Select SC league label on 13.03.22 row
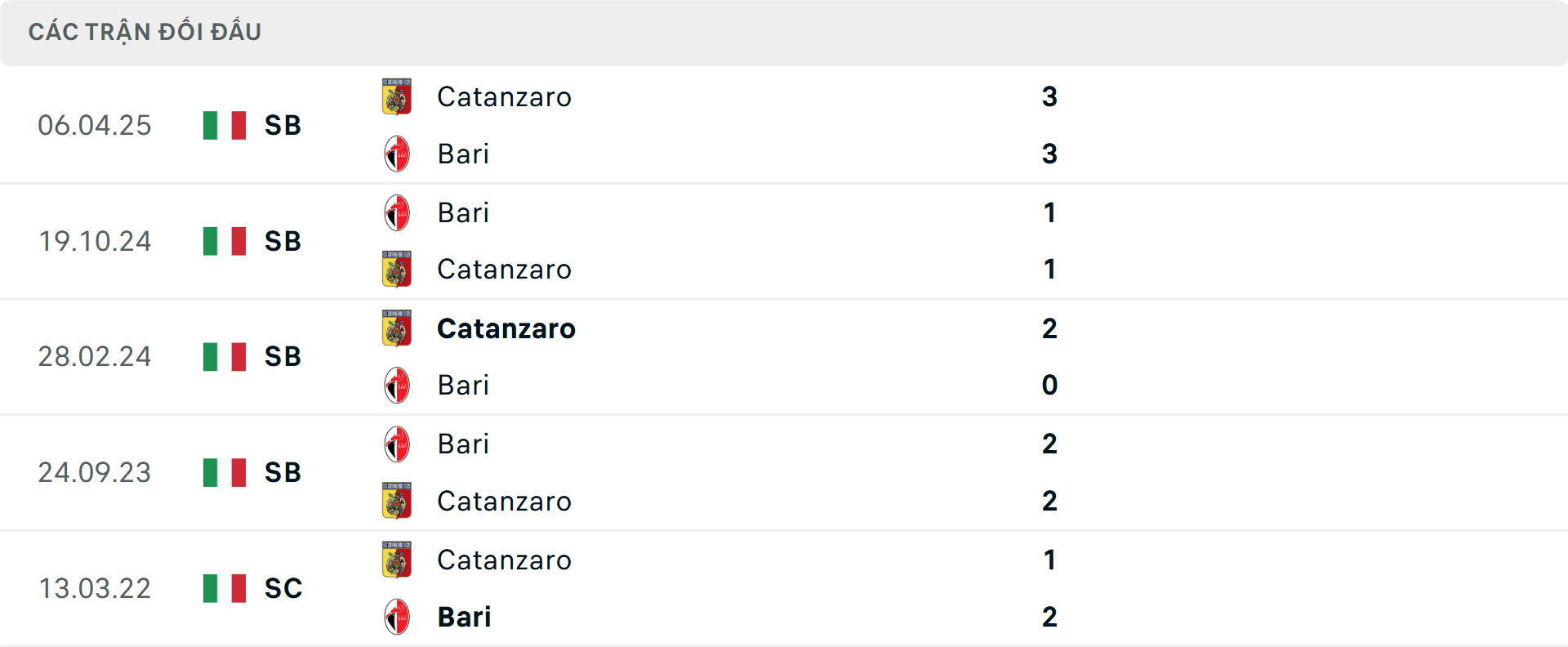1568x647 pixels. [283, 588]
